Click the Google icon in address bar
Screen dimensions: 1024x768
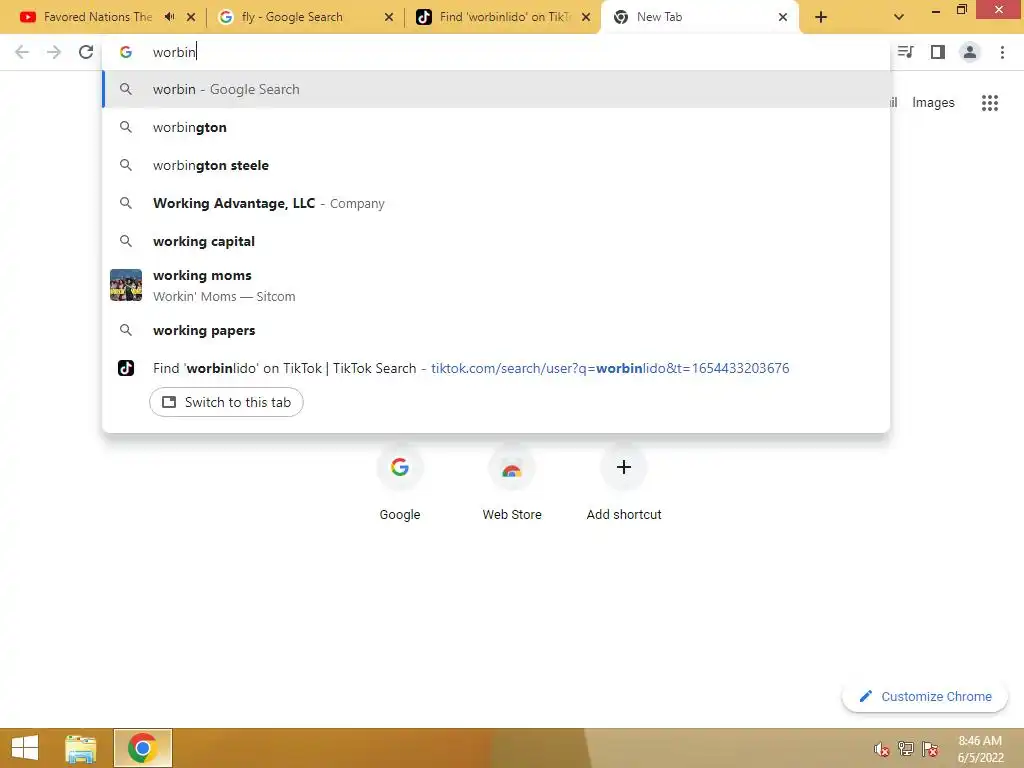coord(126,52)
